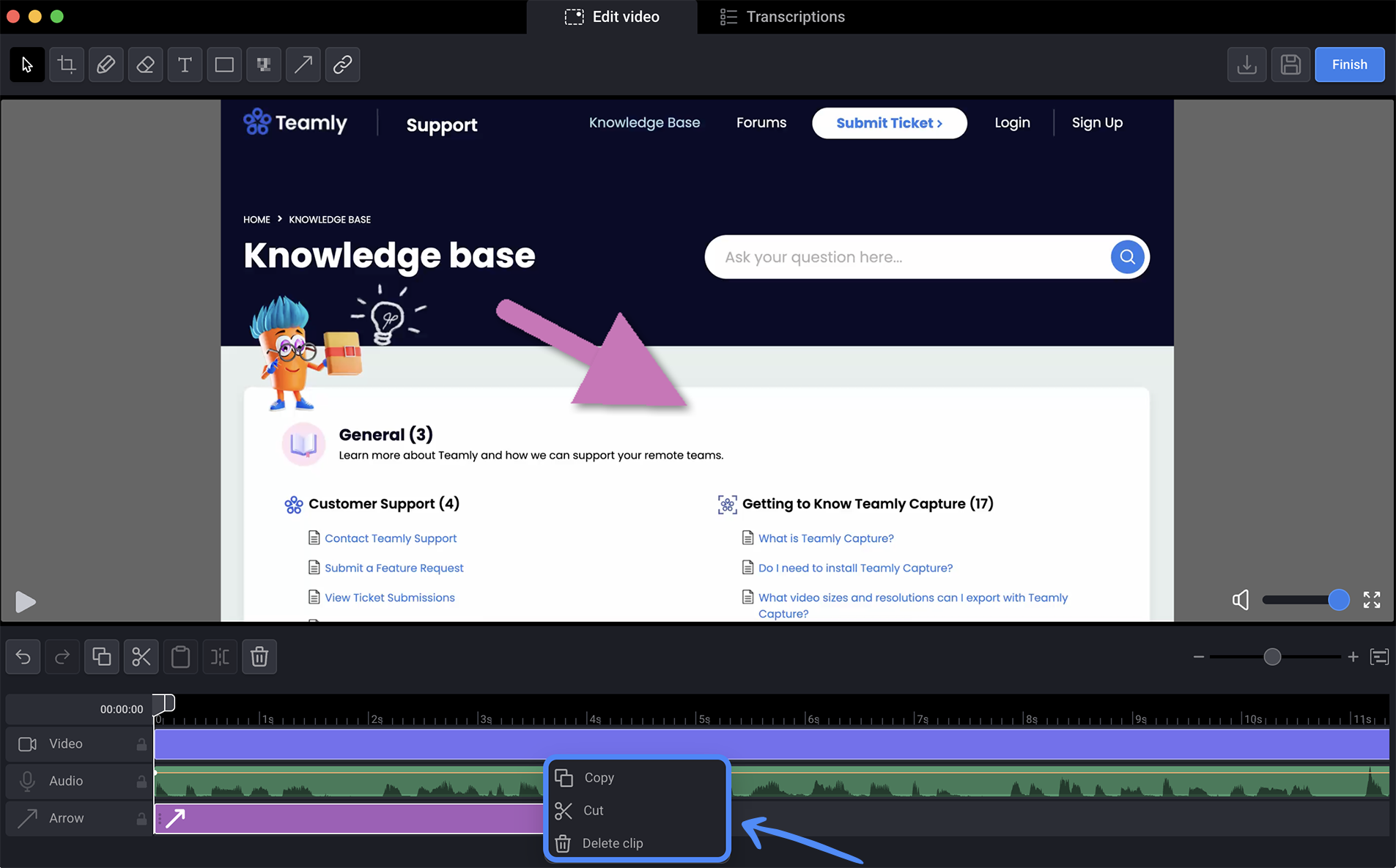Select the Blur/pixelate tool
The width and height of the screenshot is (1396, 868).
(264, 64)
